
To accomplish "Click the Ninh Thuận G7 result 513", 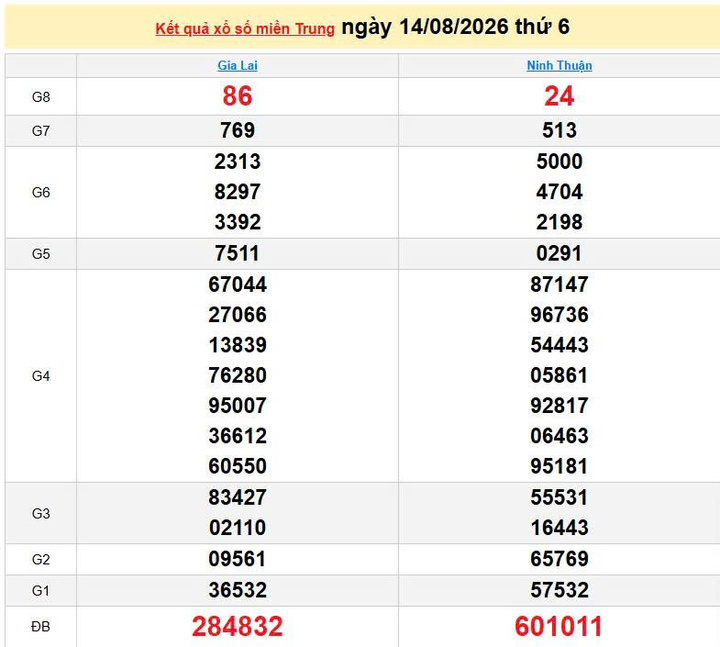I will click(x=559, y=130).
